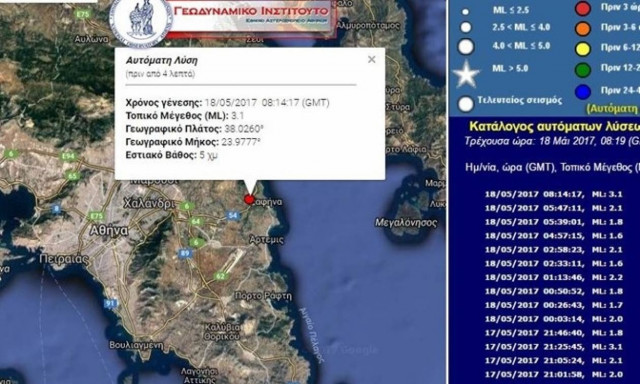Click the Εστιακό Βάθος value 5 χμ
The image size is (640, 384).
pyautogui.click(x=208, y=155)
